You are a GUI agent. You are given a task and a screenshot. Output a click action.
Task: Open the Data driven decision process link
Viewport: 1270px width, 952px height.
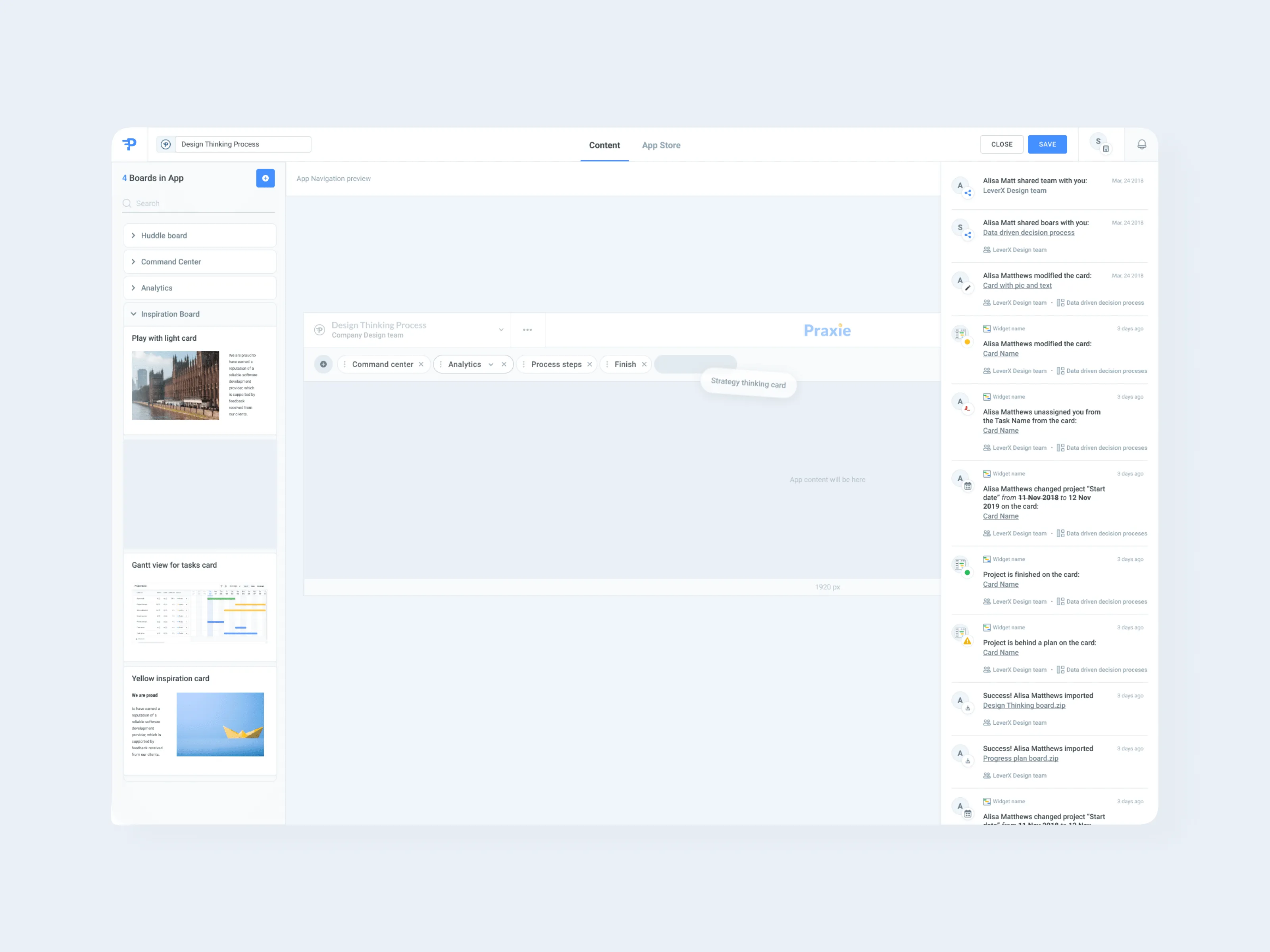[1028, 232]
